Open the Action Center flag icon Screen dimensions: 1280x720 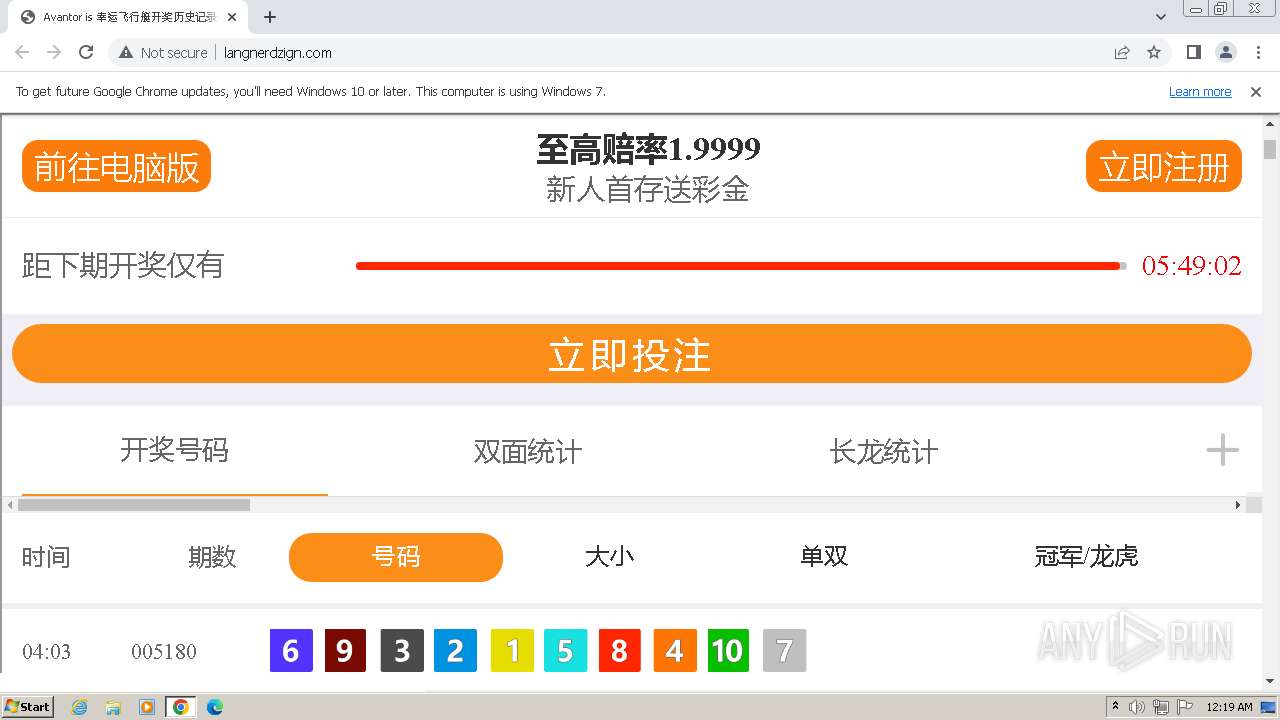(x=1185, y=706)
